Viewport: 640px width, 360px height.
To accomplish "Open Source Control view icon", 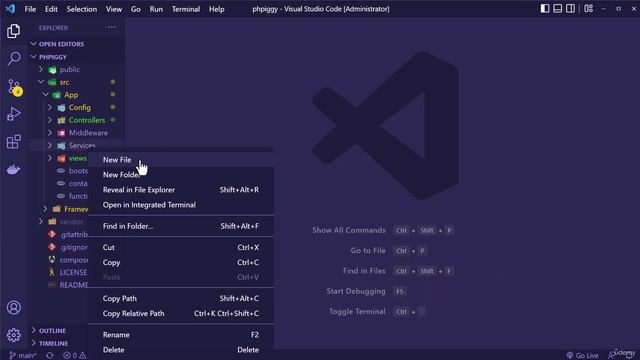I will pyautogui.click(x=14, y=87).
